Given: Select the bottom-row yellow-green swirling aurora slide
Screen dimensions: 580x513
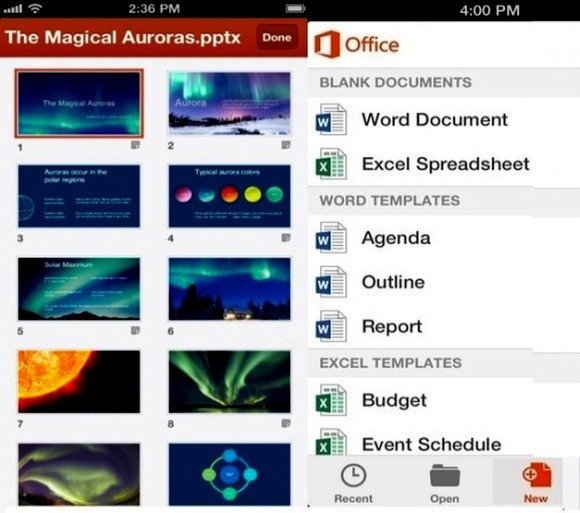Looking at the screenshot, I should point(79,475).
